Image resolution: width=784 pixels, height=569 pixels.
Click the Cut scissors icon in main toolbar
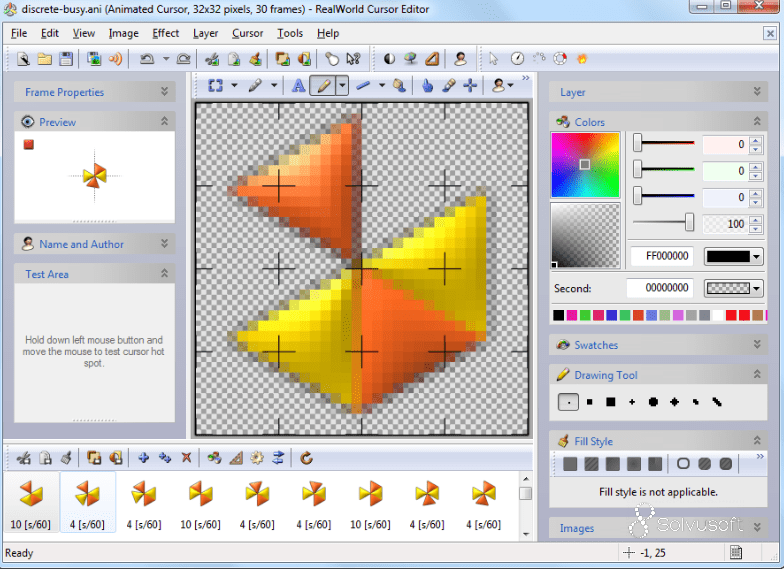(212, 59)
